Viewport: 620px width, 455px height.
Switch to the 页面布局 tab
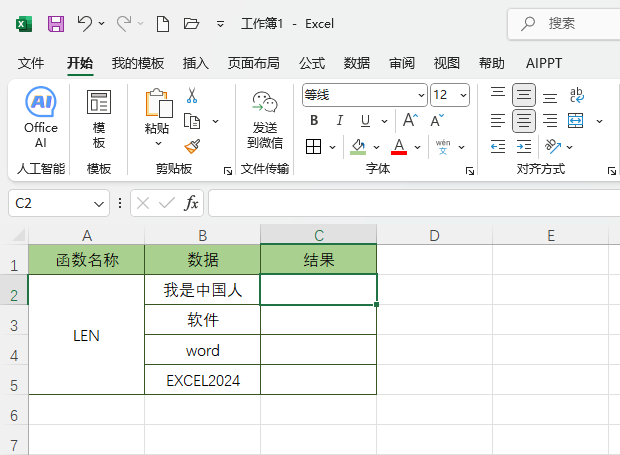click(x=253, y=63)
